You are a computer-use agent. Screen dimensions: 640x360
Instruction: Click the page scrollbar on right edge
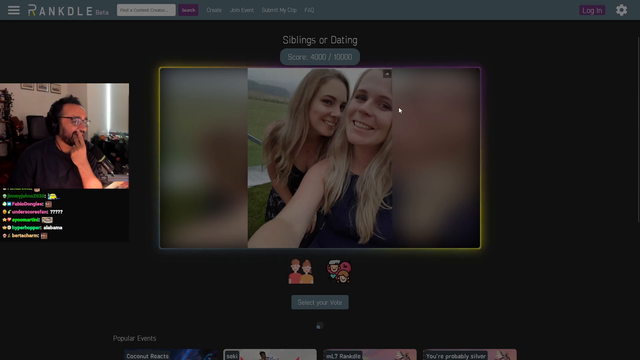(x=638, y=130)
